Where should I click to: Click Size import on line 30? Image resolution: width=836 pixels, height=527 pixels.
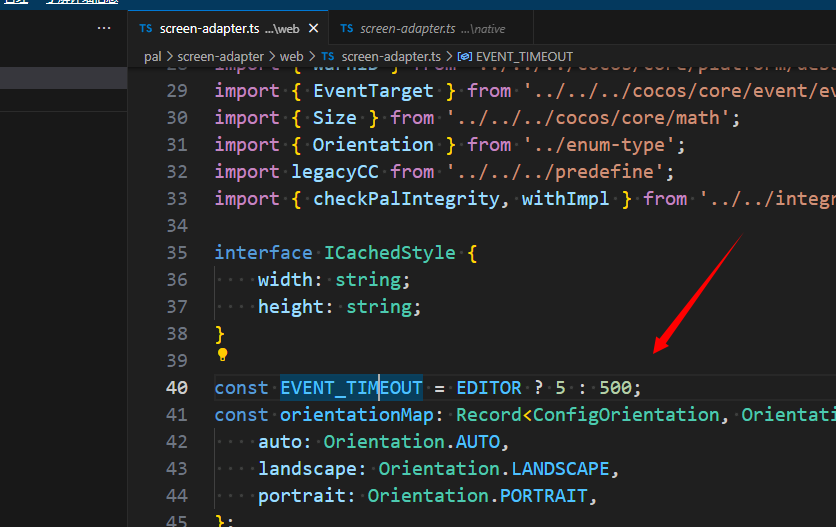[335, 117]
